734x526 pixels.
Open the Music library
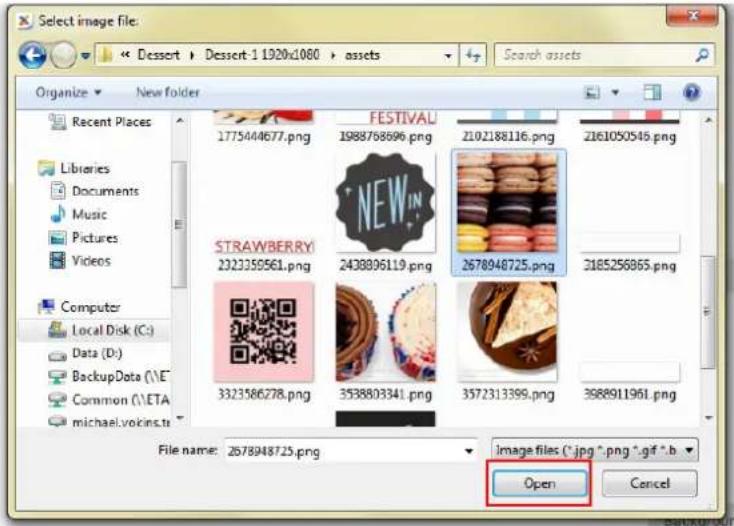click(89, 214)
